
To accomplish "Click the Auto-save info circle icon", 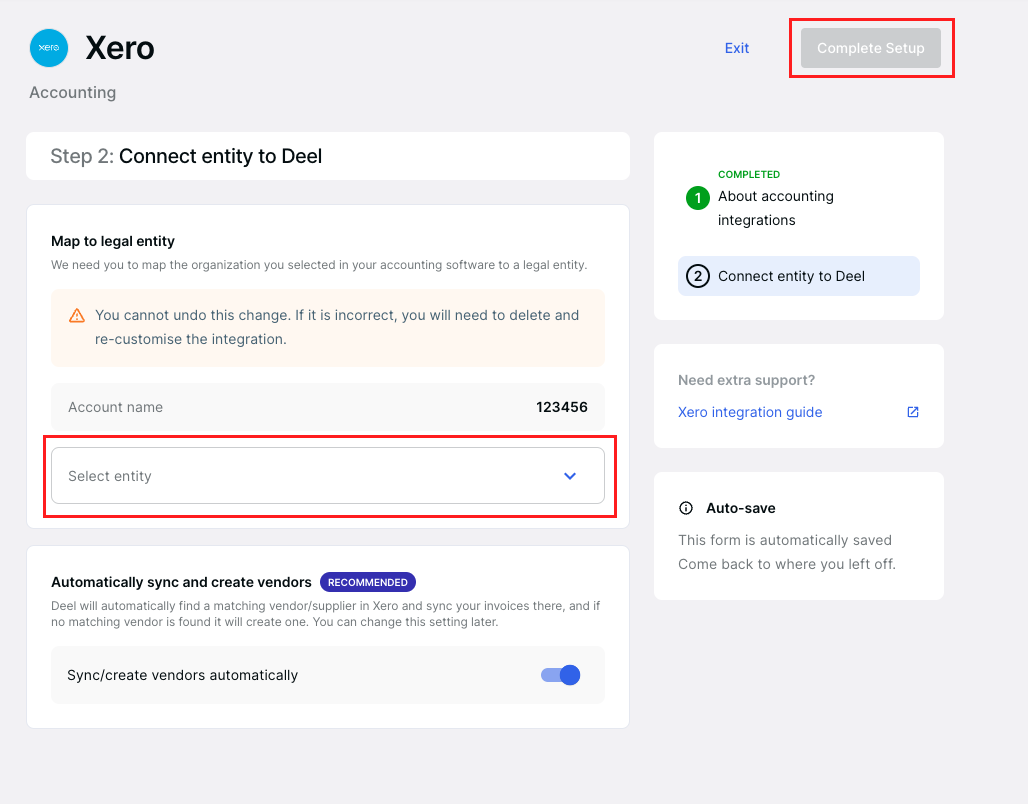I will pyautogui.click(x=686, y=508).
